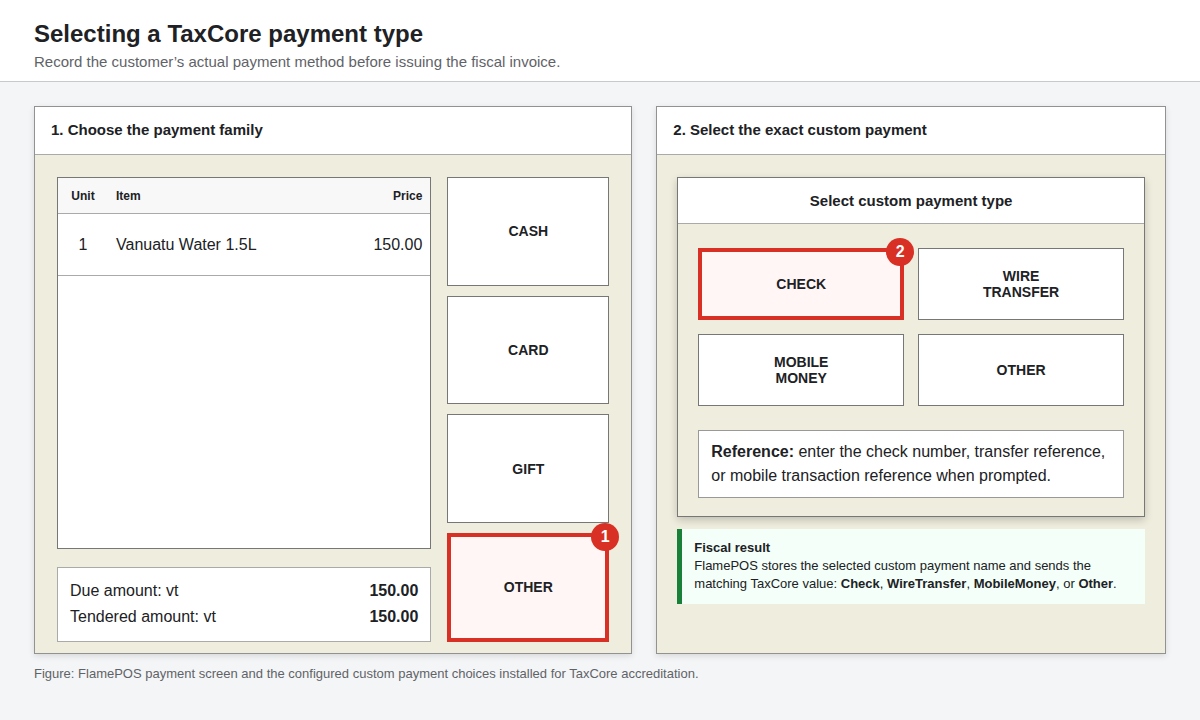
Task: Click the unit quantity 1 cell
Action: [83, 245]
